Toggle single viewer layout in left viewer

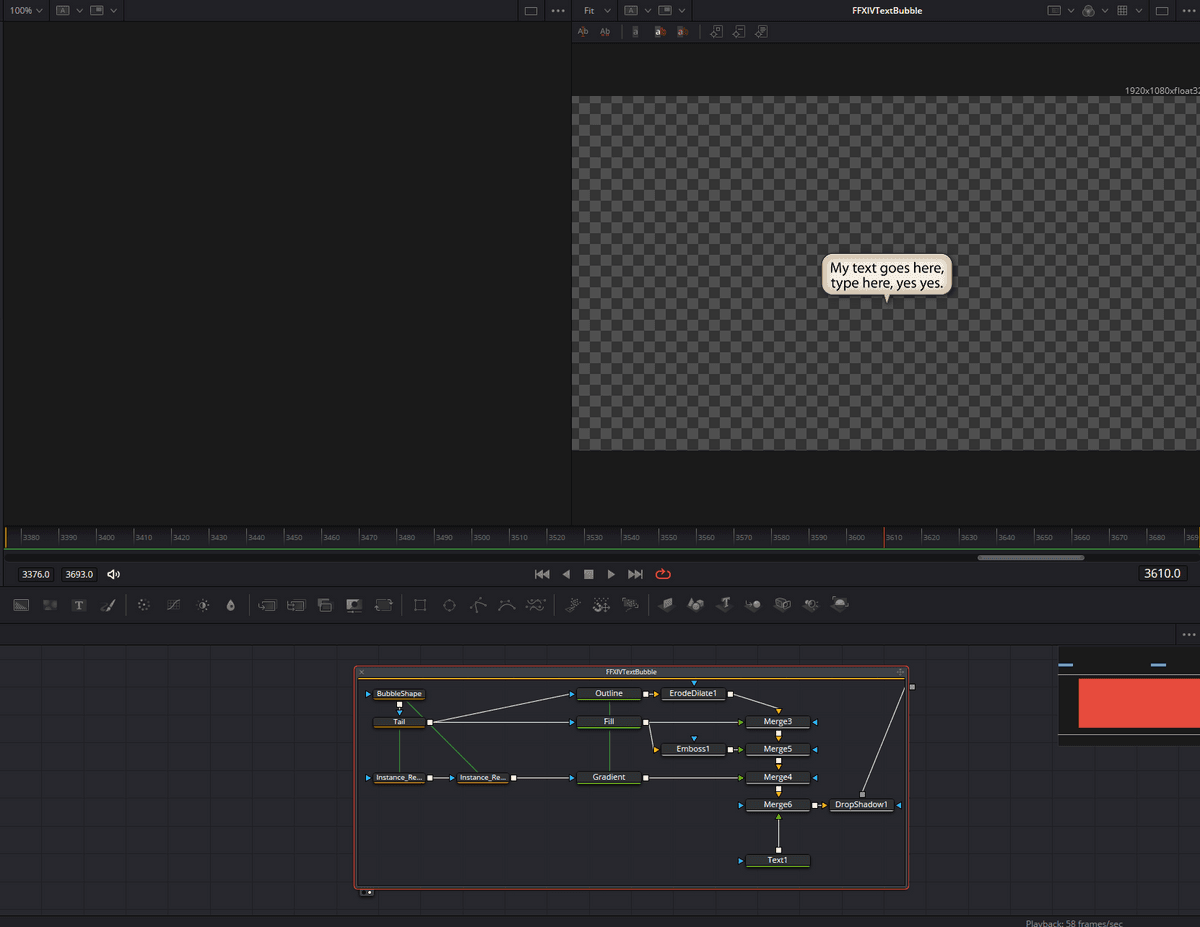pos(531,10)
